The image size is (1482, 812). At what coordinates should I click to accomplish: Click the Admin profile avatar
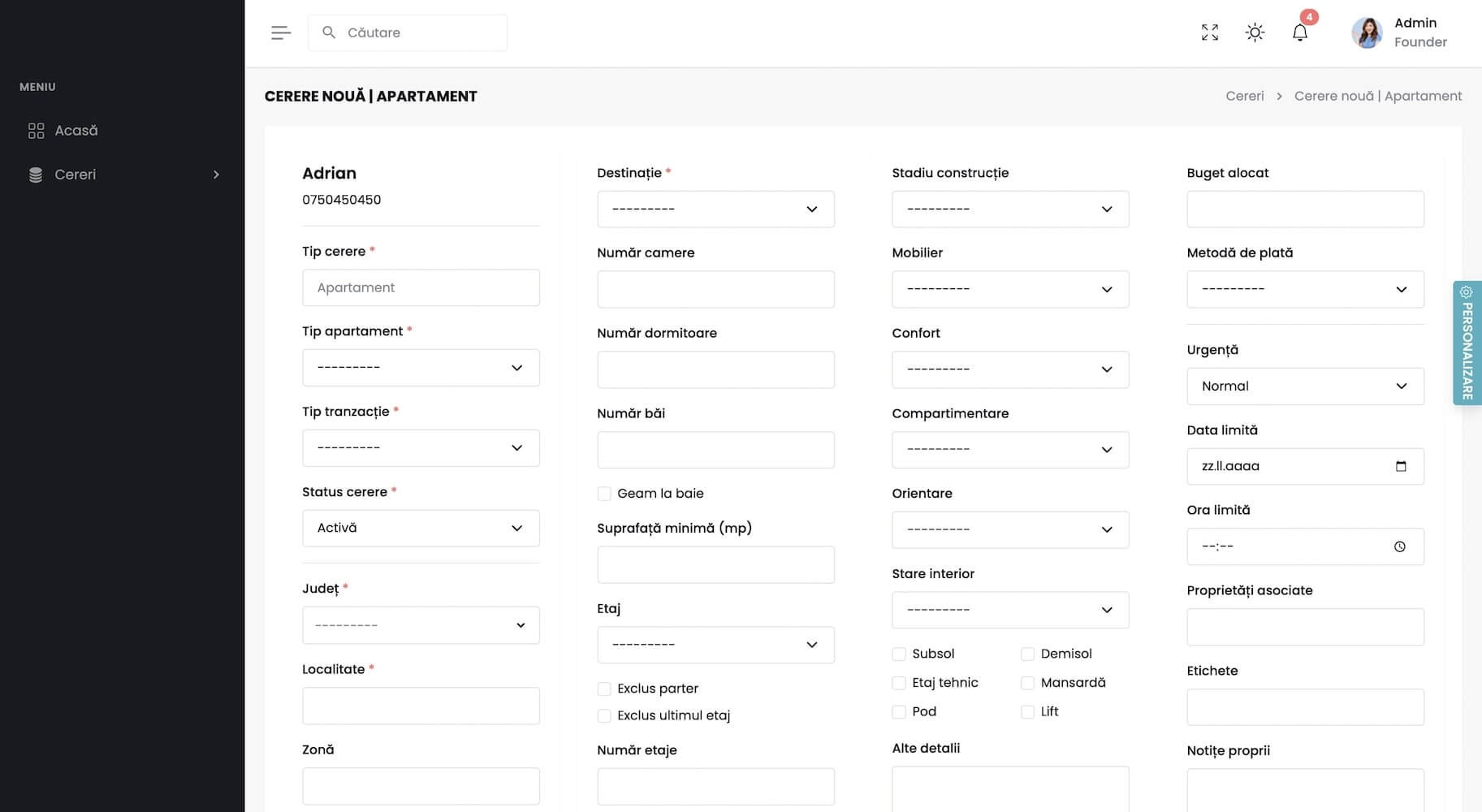pos(1367,33)
